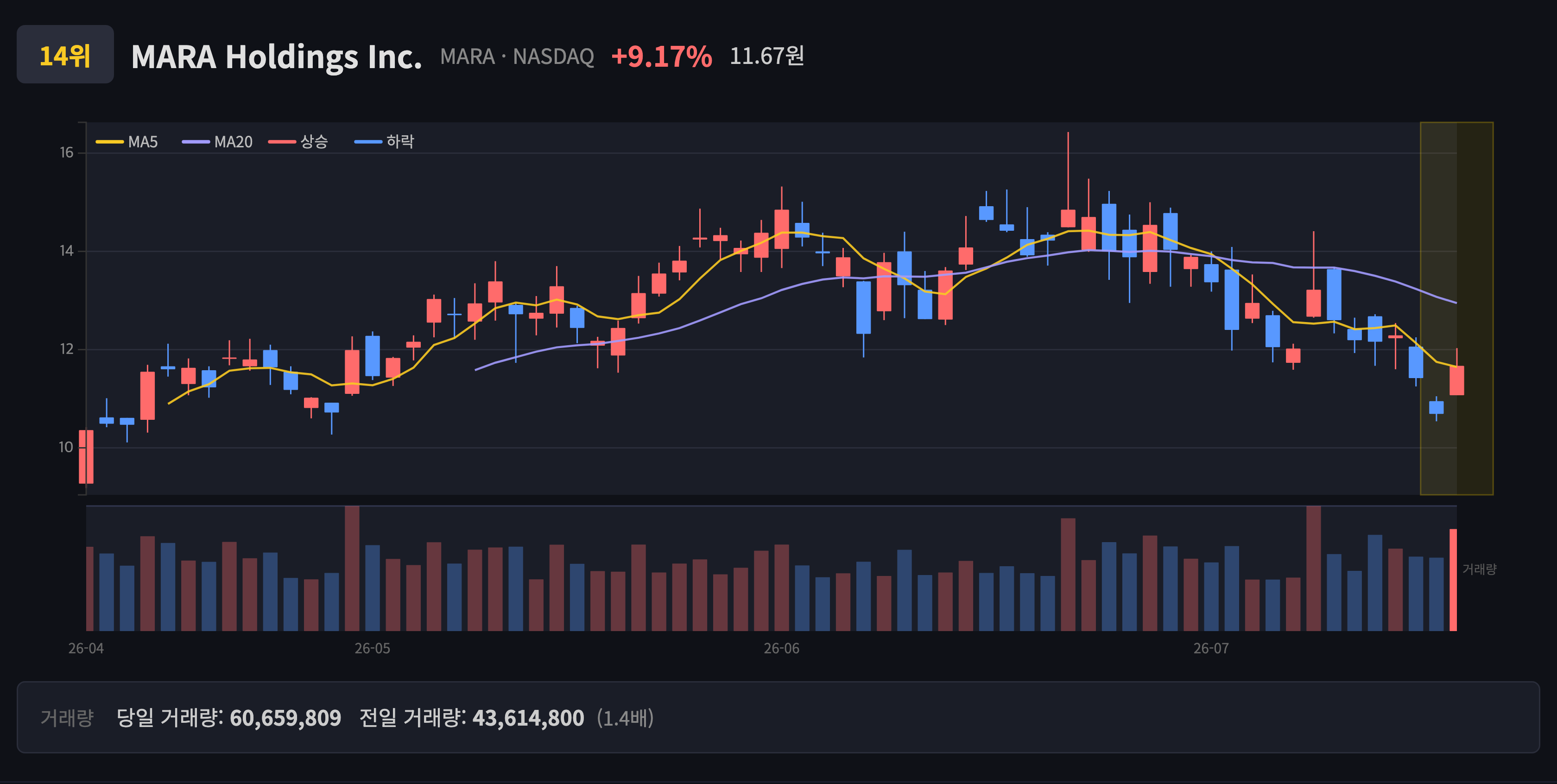
Task: Click the +9.17% change value
Action: coord(661,56)
